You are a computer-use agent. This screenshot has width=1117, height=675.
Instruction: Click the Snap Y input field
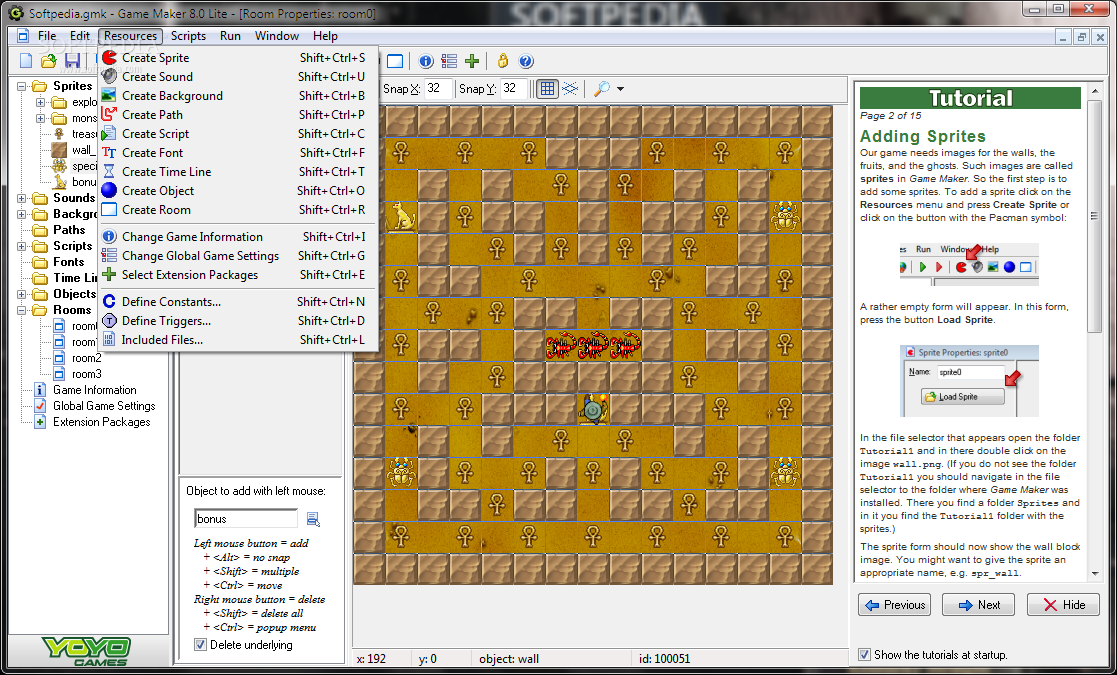(x=513, y=89)
